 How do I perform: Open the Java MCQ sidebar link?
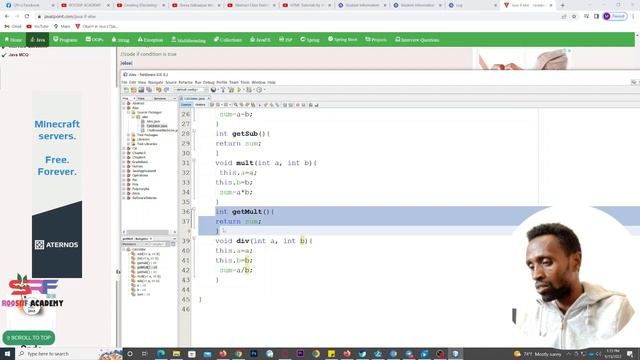pos(18,55)
